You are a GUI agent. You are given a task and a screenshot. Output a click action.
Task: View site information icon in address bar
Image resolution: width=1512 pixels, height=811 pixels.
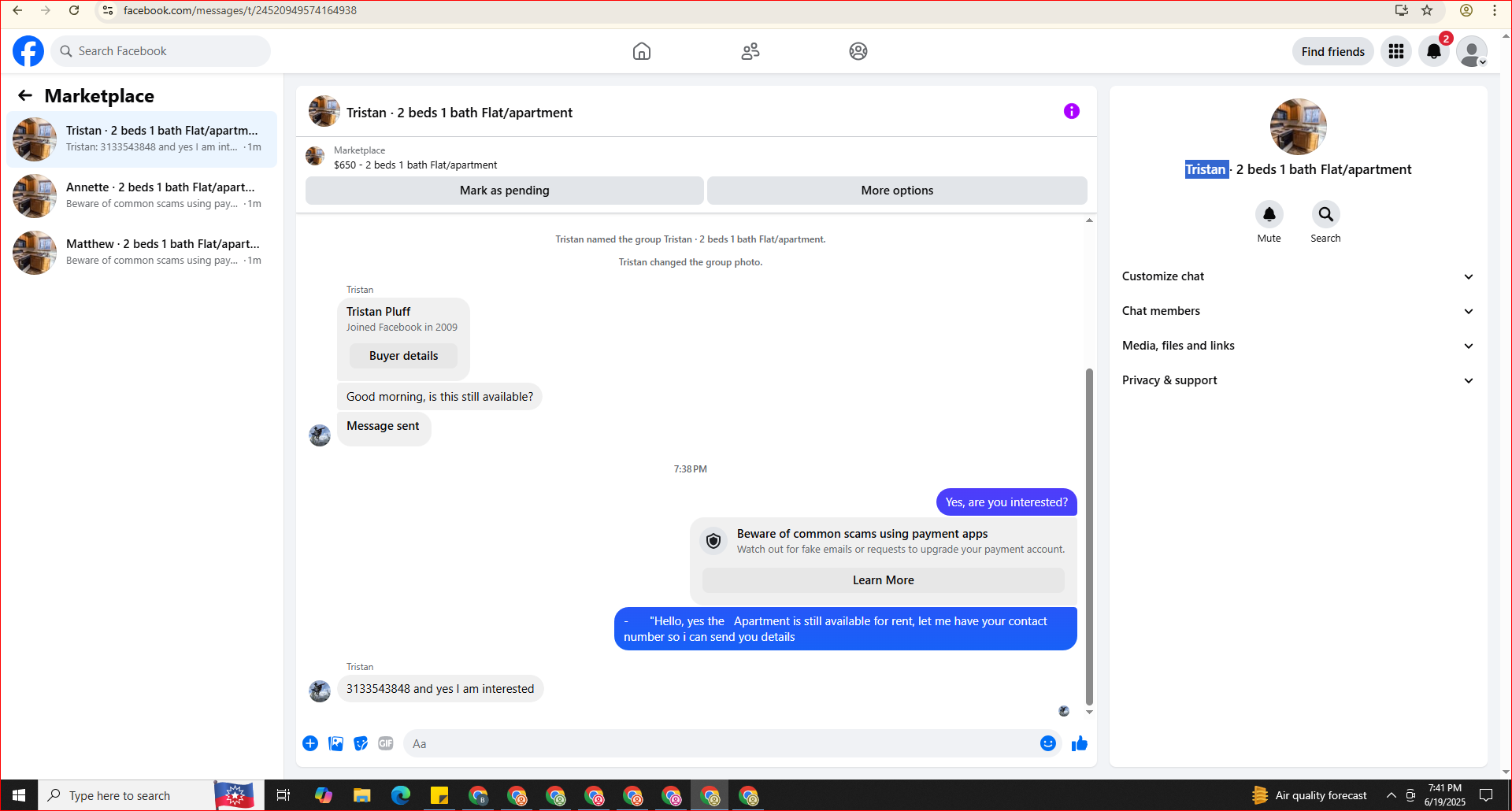pos(108,10)
